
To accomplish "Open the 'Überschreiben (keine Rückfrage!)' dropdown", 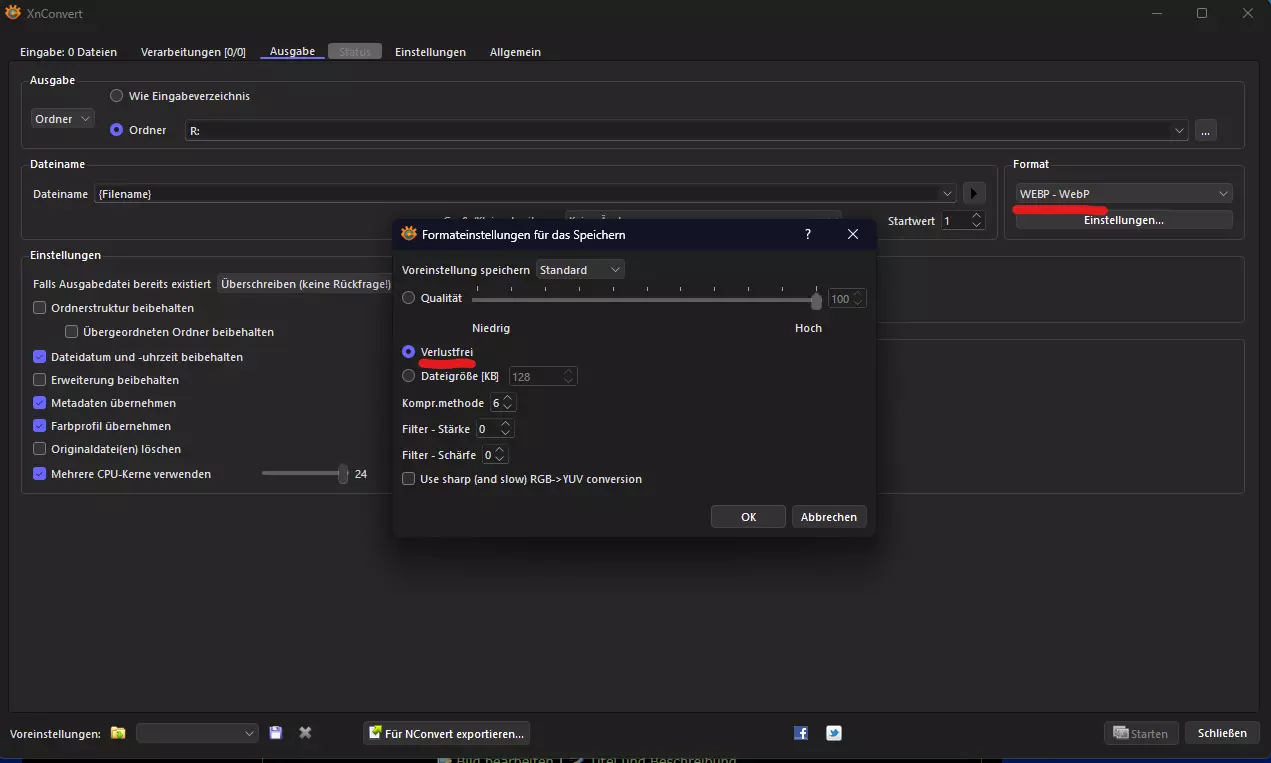I will tap(306, 284).
